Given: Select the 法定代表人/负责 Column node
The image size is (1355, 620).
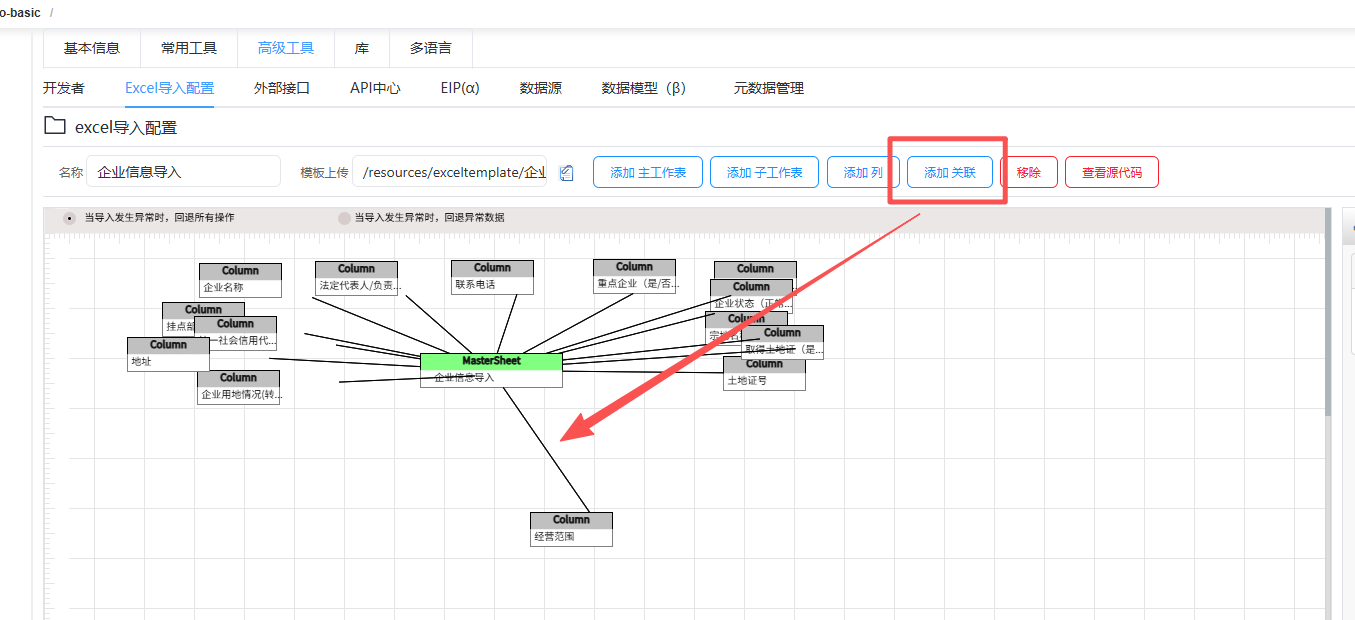Looking at the screenshot, I should point(356,278).
